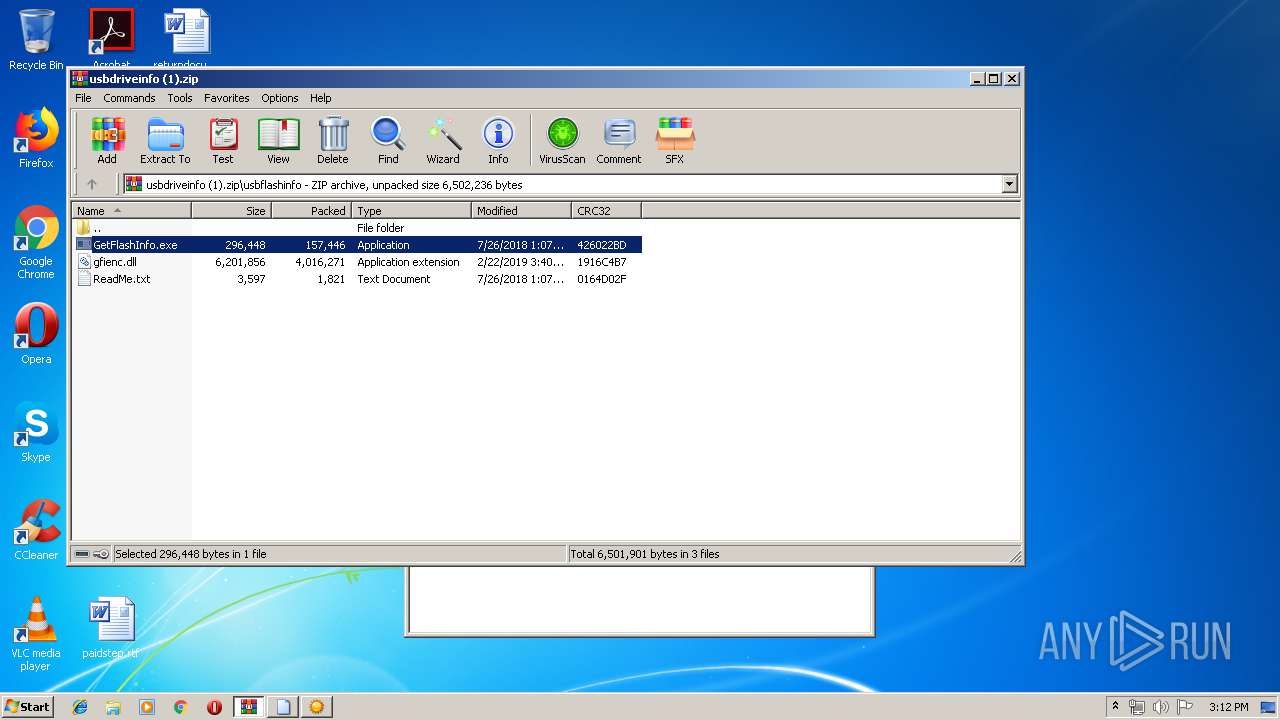Open the View file tool
The width and height of the screenshot is (1280, 720).
tap(278, 140)
